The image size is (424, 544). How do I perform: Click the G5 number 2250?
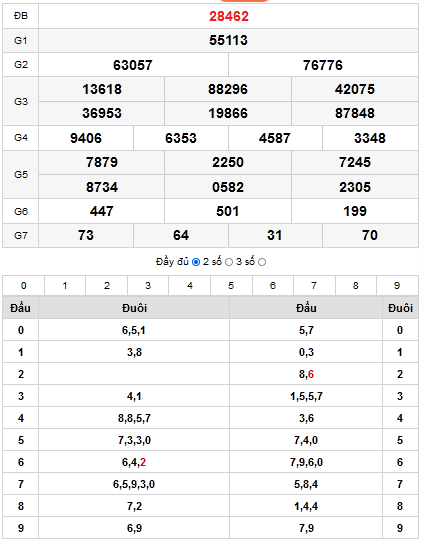228,162
